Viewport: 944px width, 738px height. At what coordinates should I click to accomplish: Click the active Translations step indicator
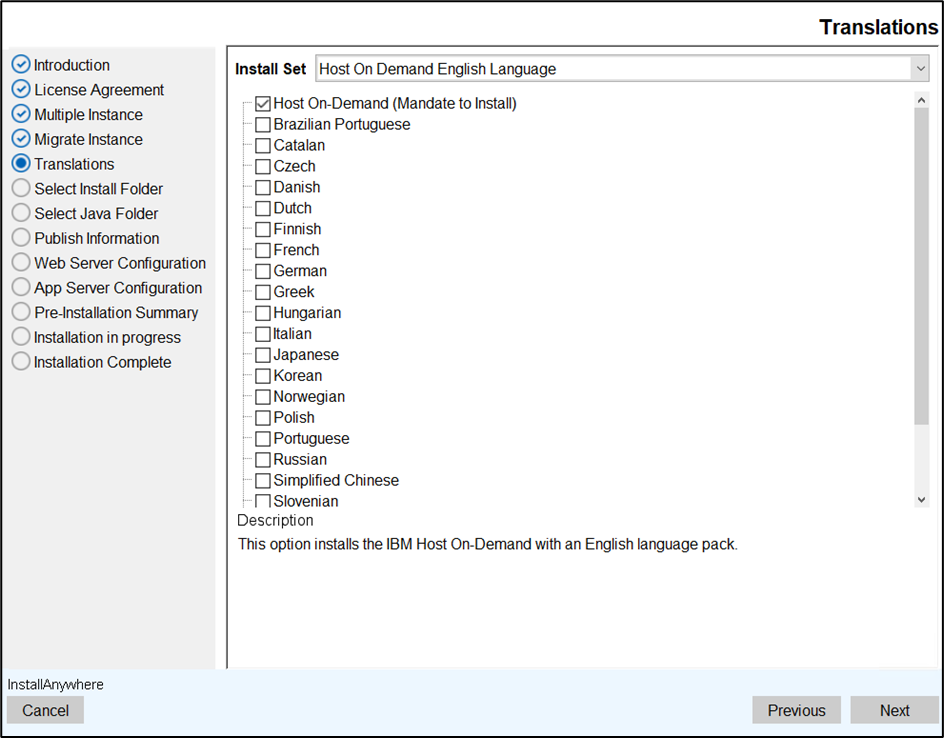(21, 164)
